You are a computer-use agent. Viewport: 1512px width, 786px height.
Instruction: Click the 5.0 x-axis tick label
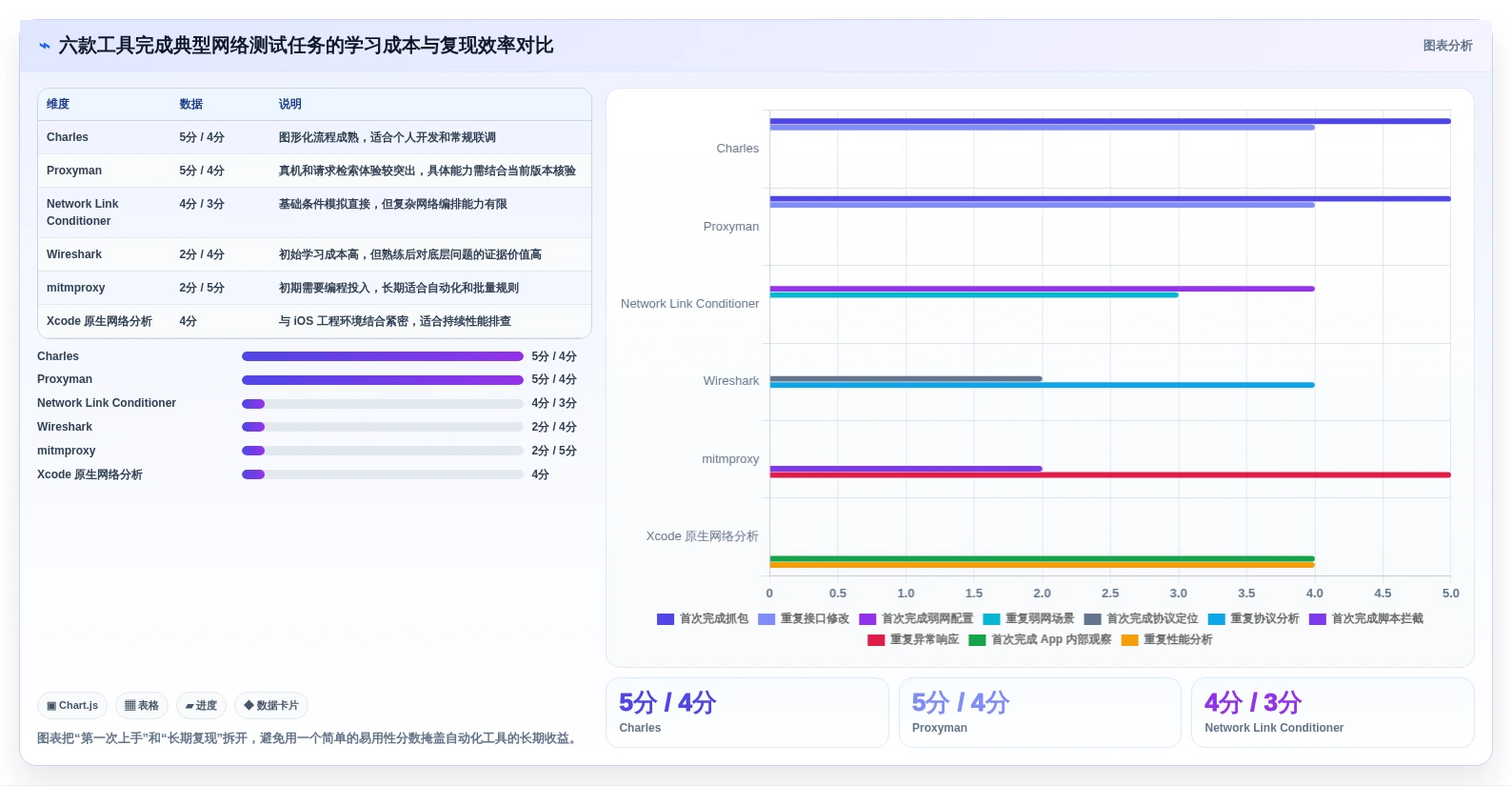coord(1450,594)
